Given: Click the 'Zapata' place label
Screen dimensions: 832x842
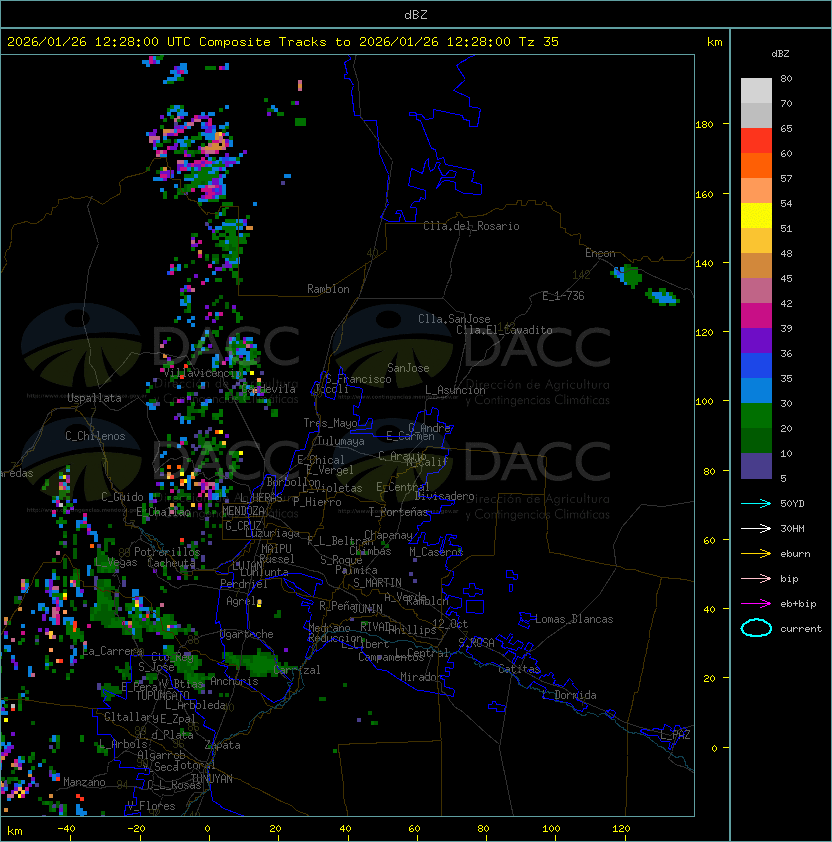Looking at the screenshot, I should 222,745.
